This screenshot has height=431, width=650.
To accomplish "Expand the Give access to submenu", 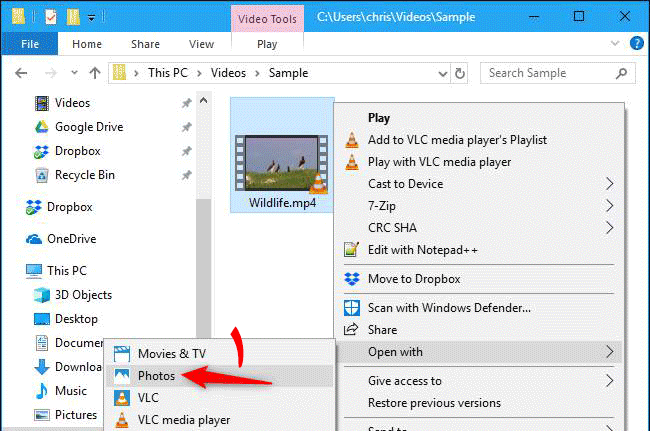I will pyautogui.click(x=609, y=381).
